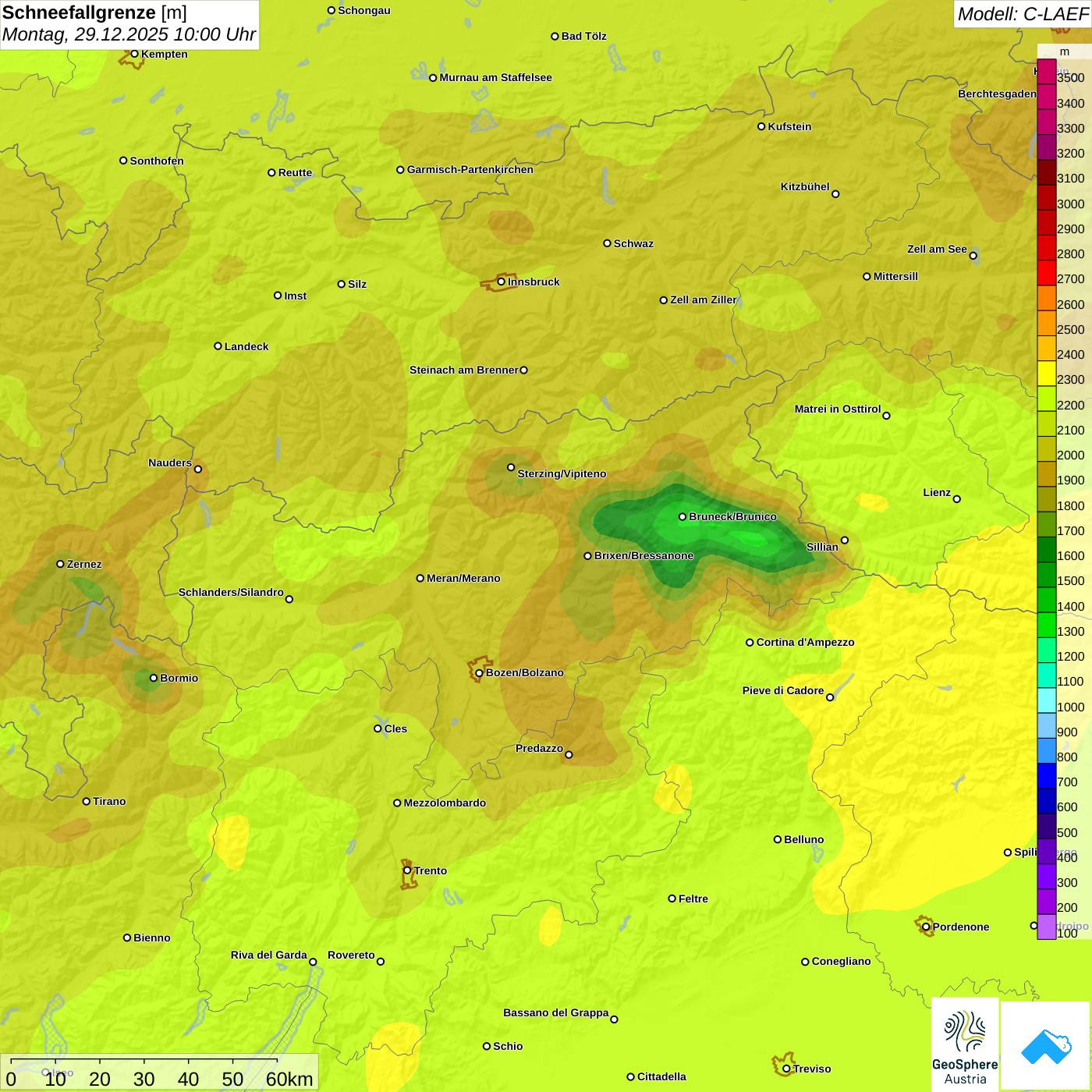Click the 'Sterzing/Vipiteno' label
Screen dimensions: 1092x1092
click(x=562, y=473)
